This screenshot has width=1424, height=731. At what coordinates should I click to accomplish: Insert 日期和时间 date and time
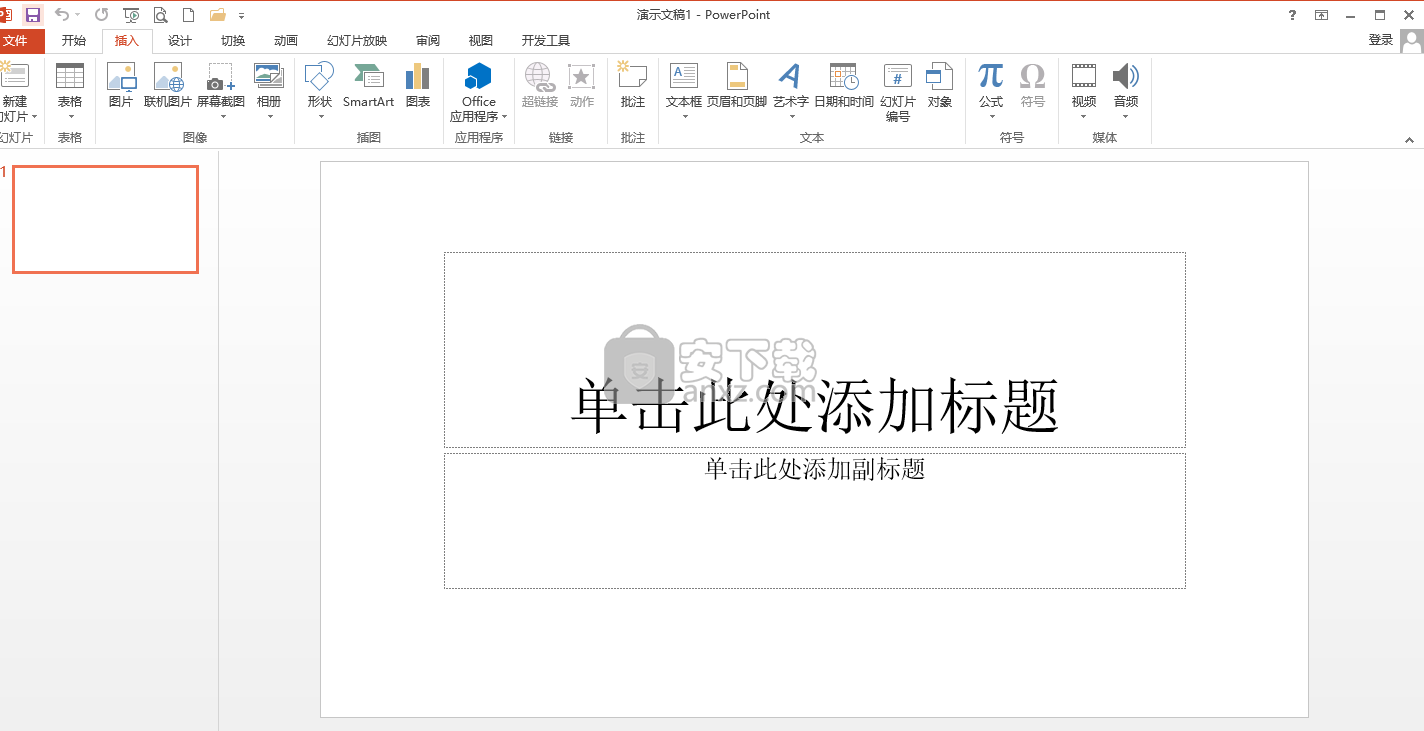844,85
